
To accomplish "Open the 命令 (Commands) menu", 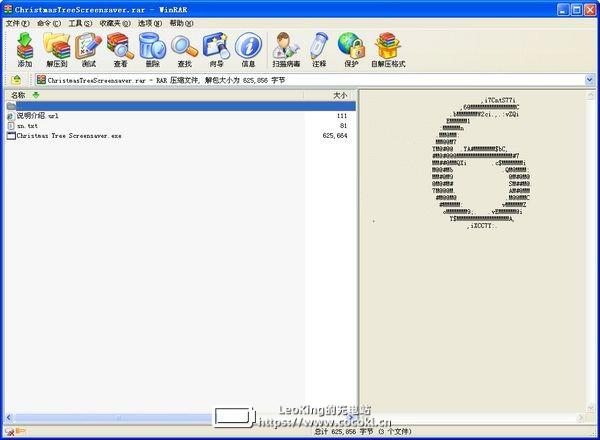I will pyautogui.click(x=49, y=23).
